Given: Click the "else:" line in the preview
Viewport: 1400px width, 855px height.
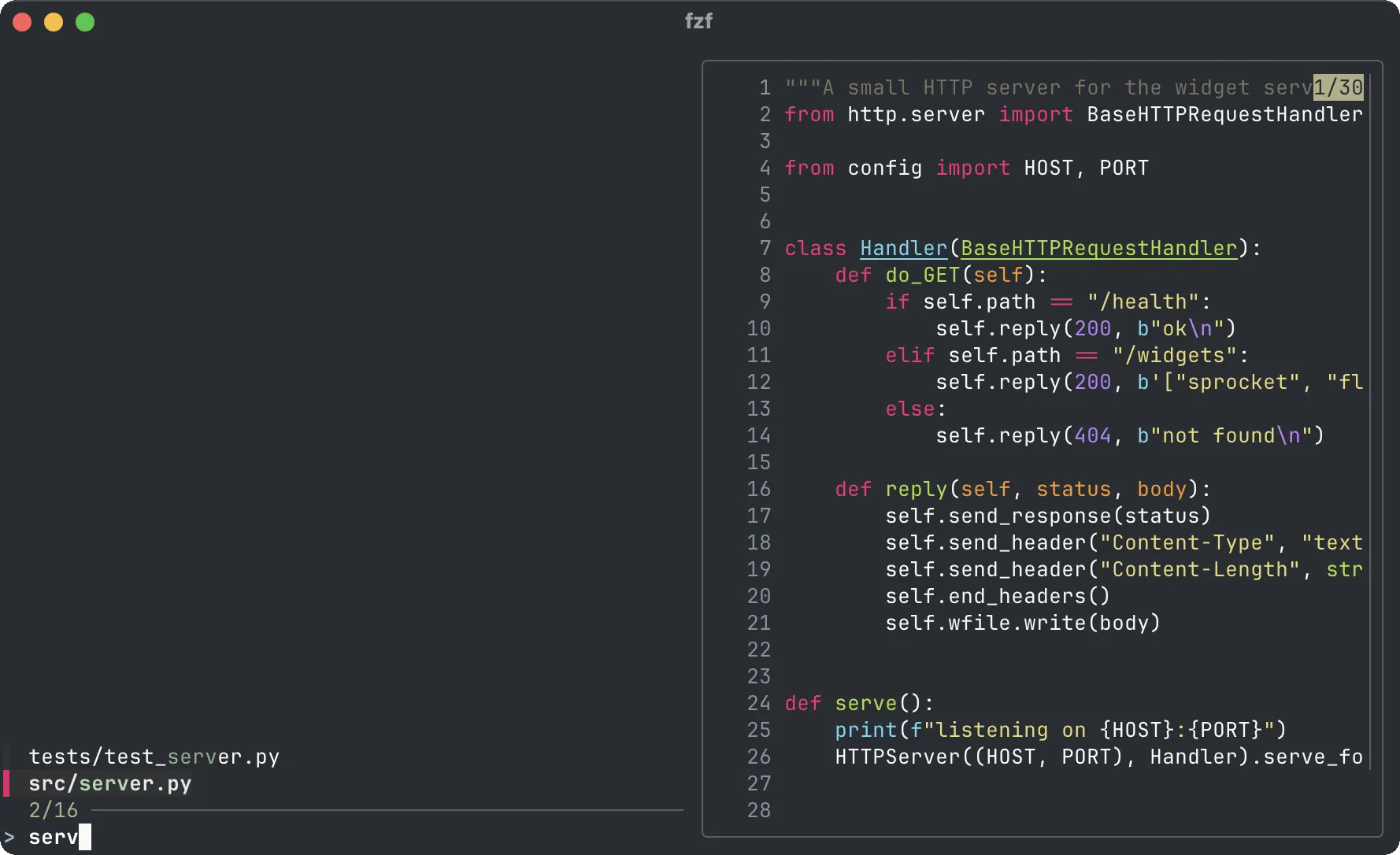Looking at the screenshot, I should pos(916,409).
